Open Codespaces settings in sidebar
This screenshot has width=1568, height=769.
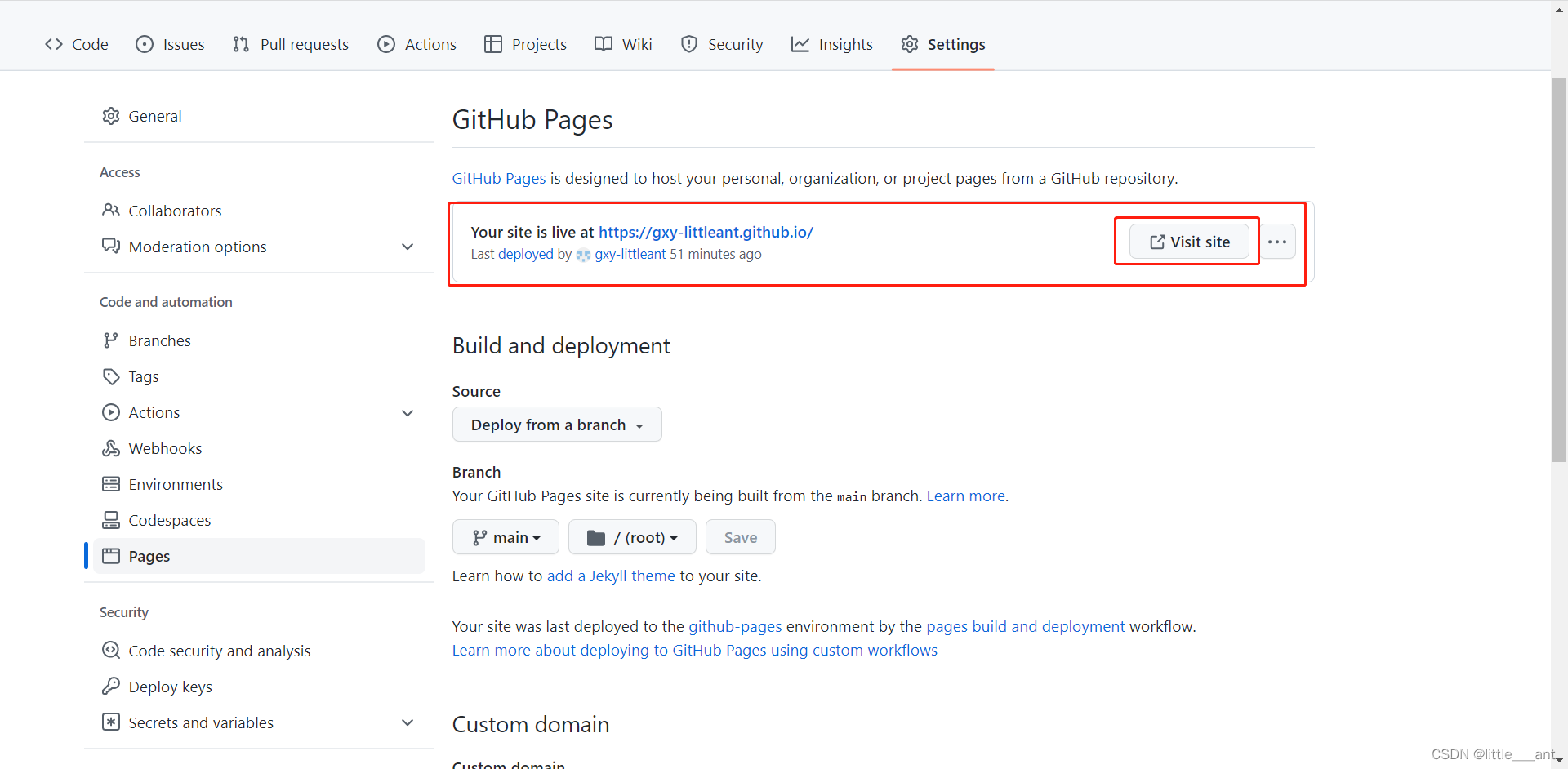(260, 520)
